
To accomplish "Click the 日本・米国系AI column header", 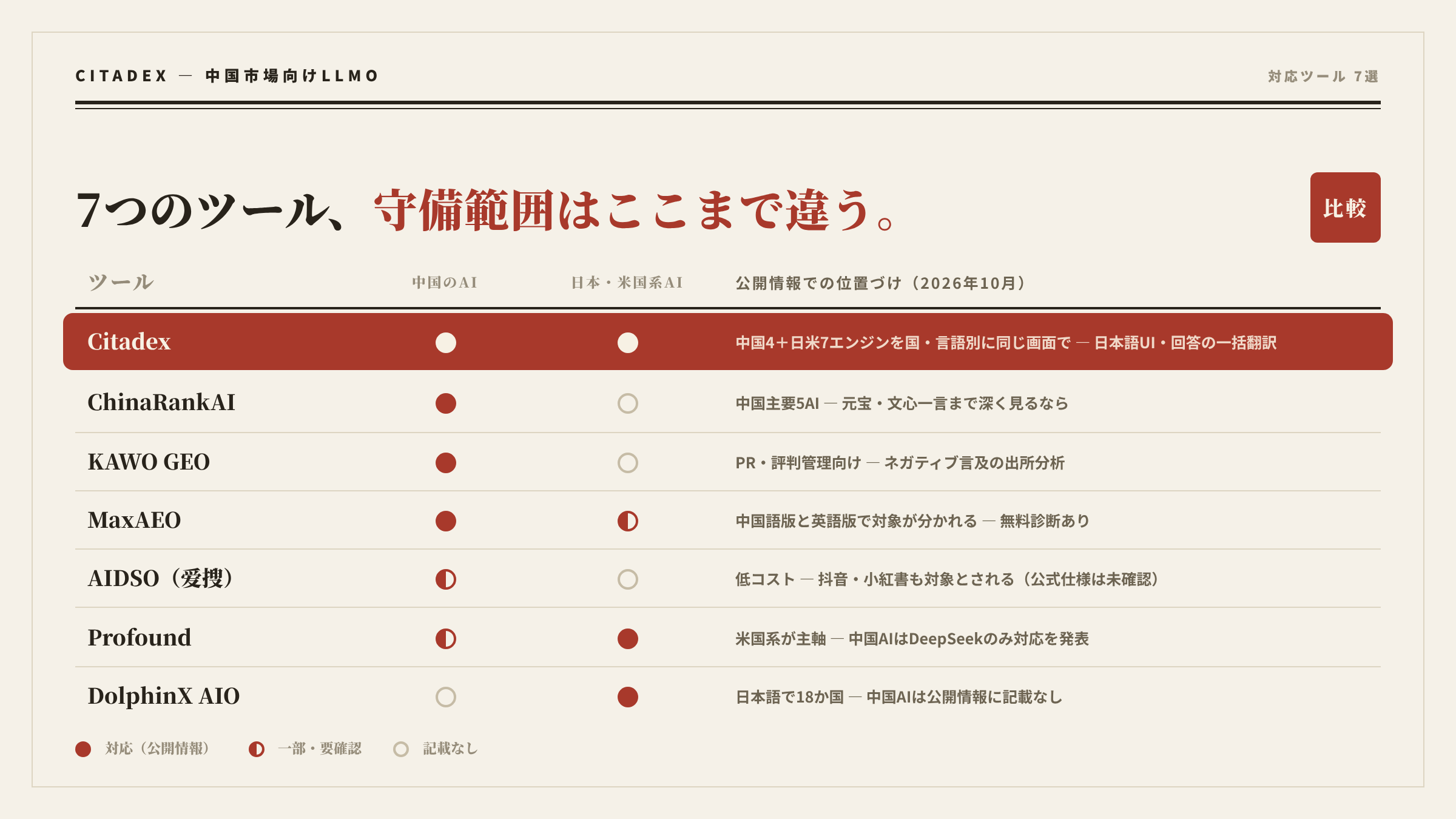I will [627, 283].
